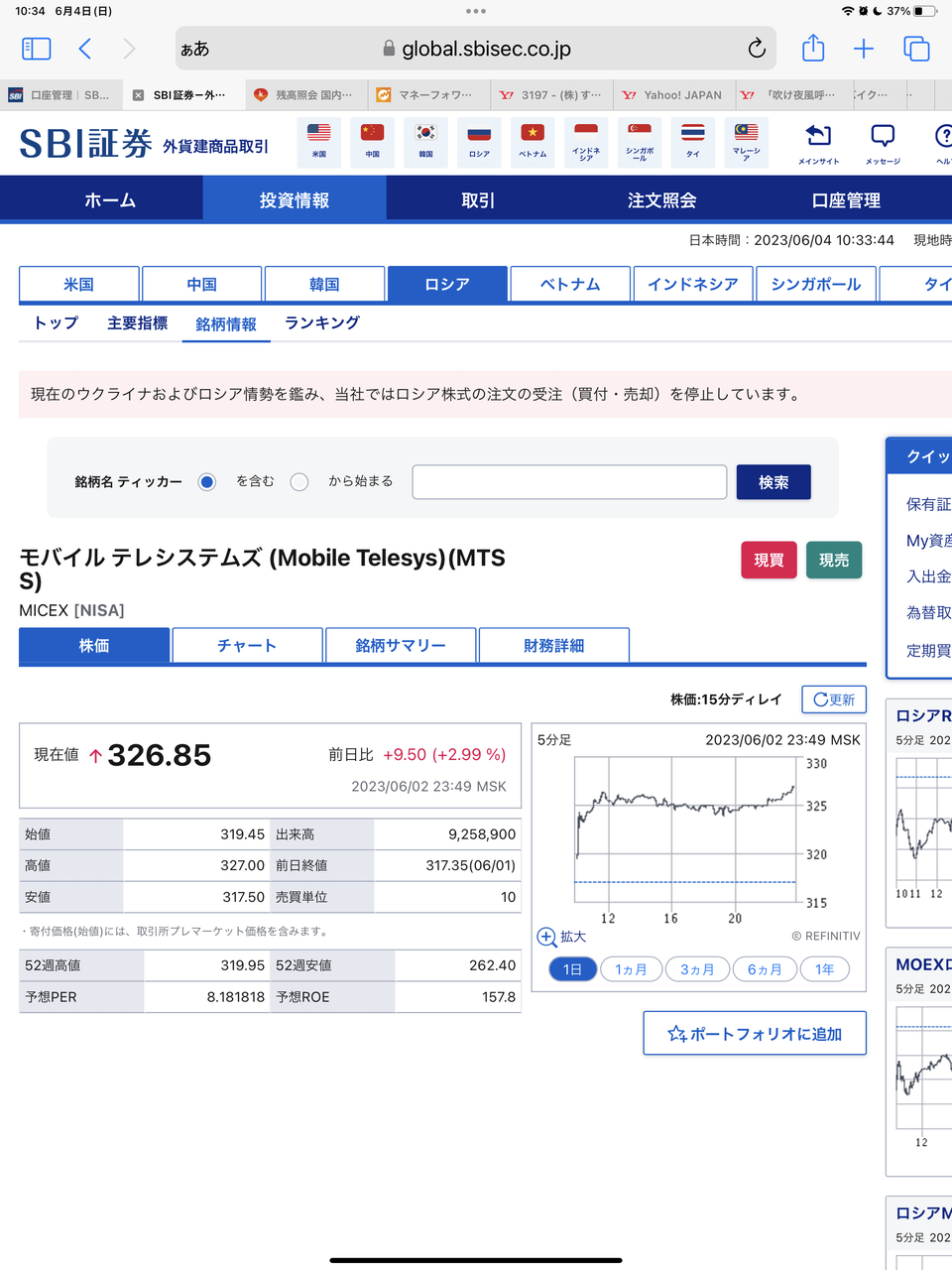Click the stock name search field
This screenshot has height=1270, width=952.
(569, 482)
